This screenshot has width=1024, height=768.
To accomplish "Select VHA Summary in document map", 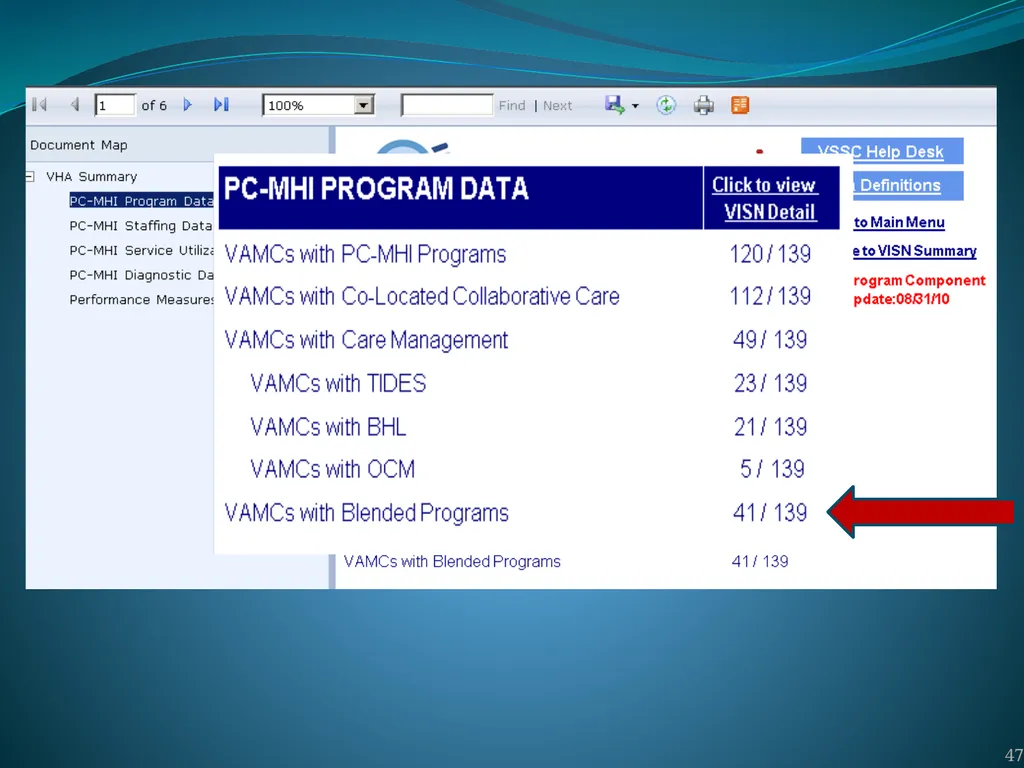I will (x=91, y=176).
